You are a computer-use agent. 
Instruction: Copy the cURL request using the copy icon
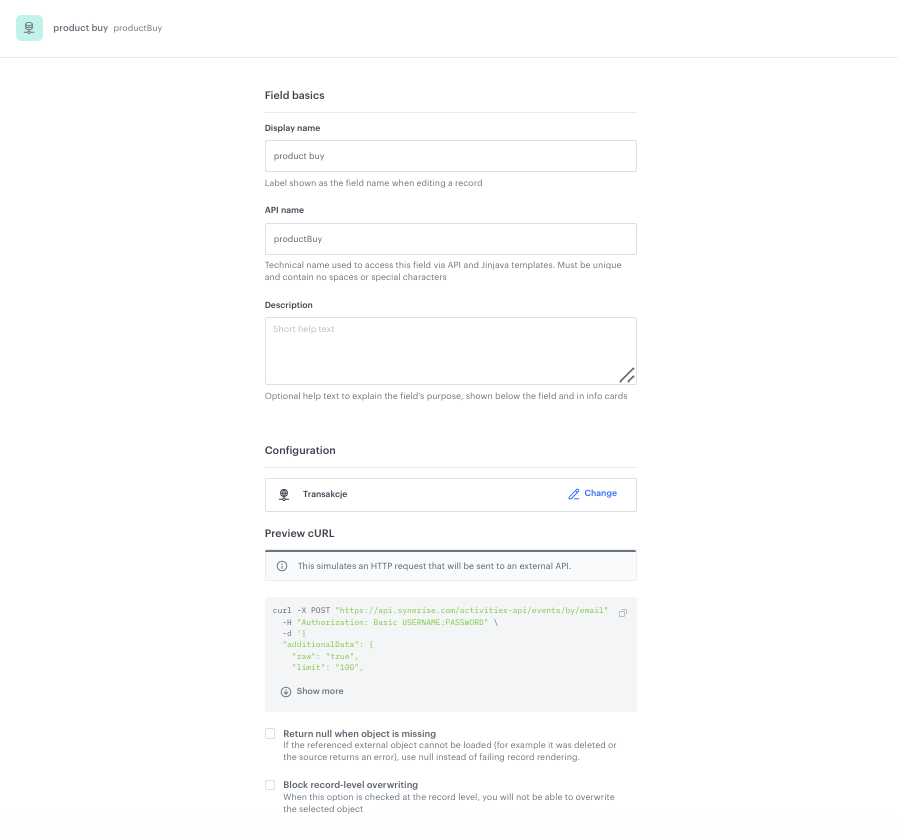pyautogui.click(x=622, y=613)
